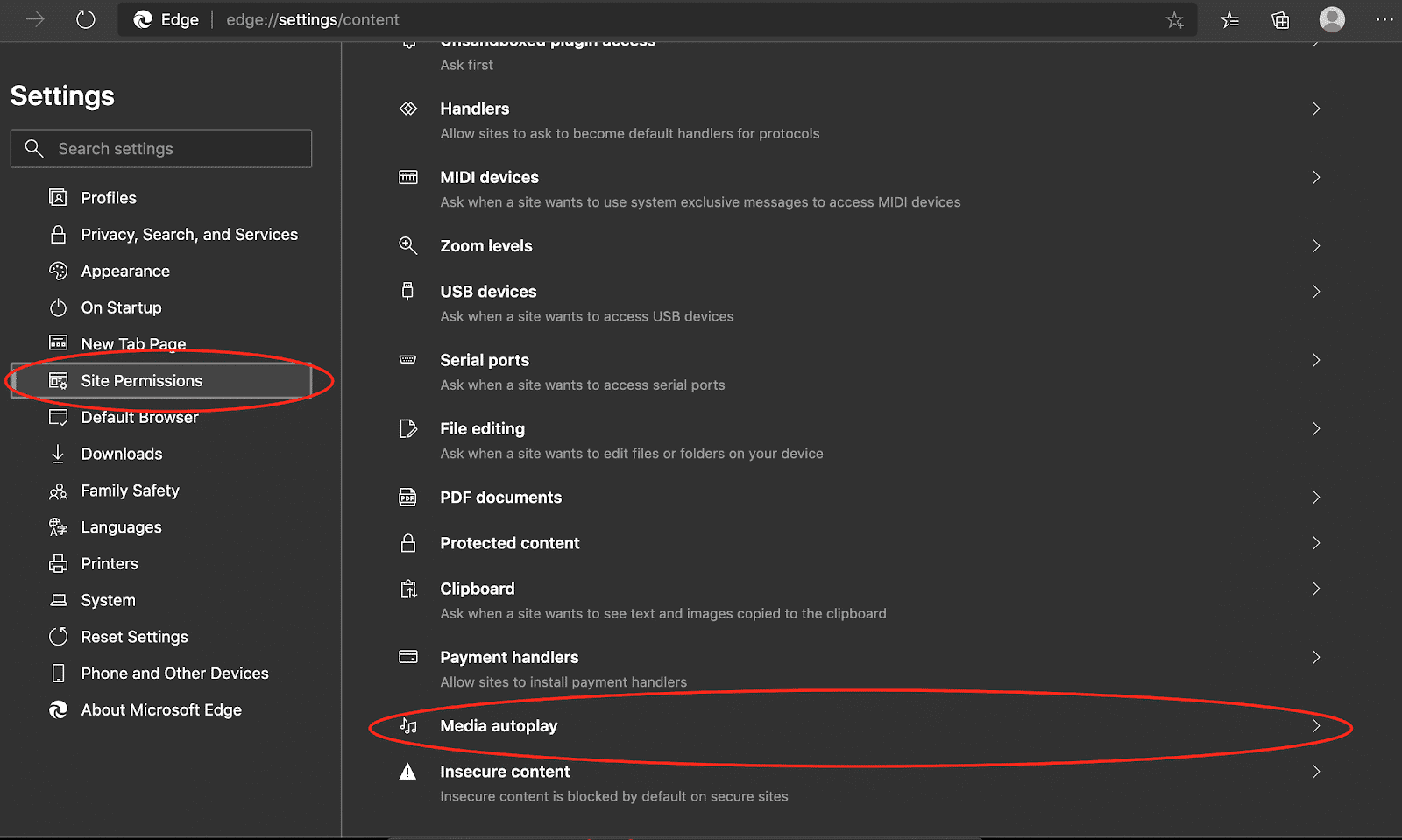Click the Edge logo in the address bar
Viewport: 1402px width, 840px height.
tap(143, 19)
